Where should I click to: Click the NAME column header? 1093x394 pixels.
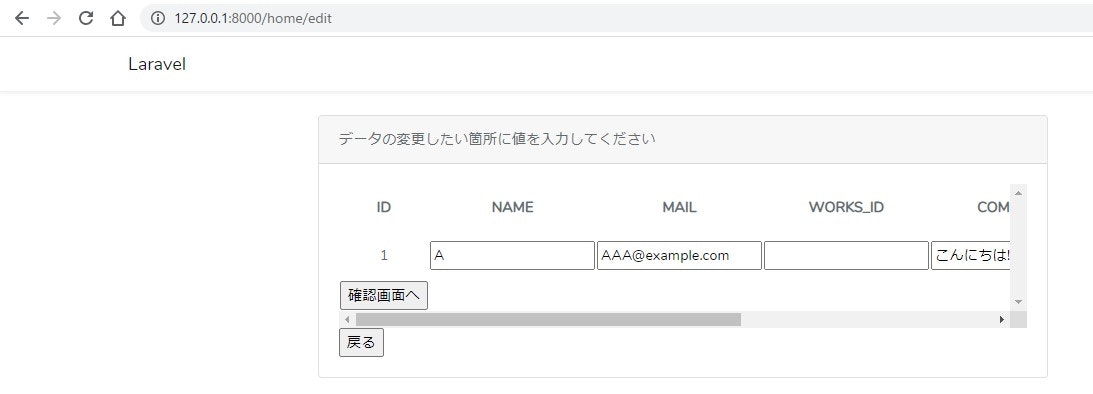512,207
